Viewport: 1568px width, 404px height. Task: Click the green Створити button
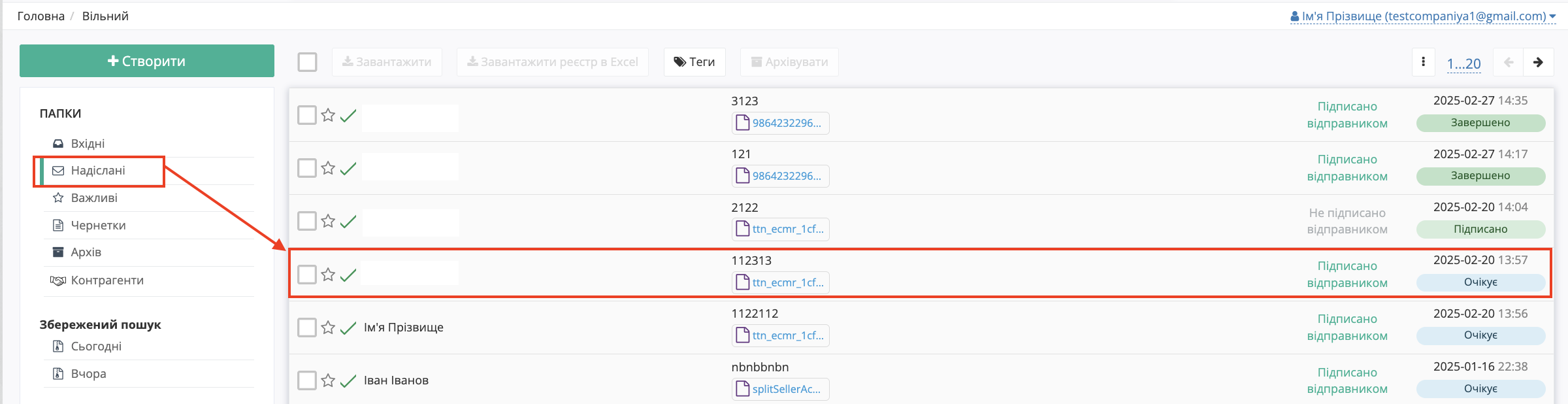[147, 61]
